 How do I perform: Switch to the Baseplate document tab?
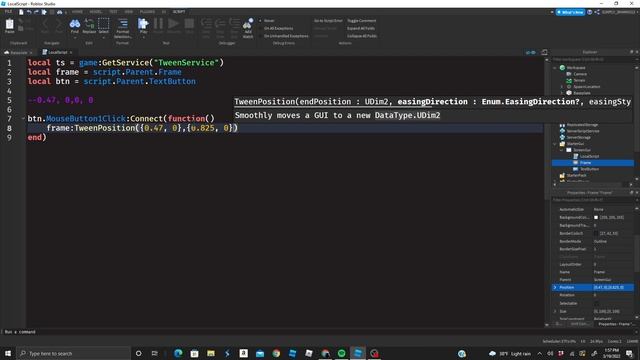point(16,52)
